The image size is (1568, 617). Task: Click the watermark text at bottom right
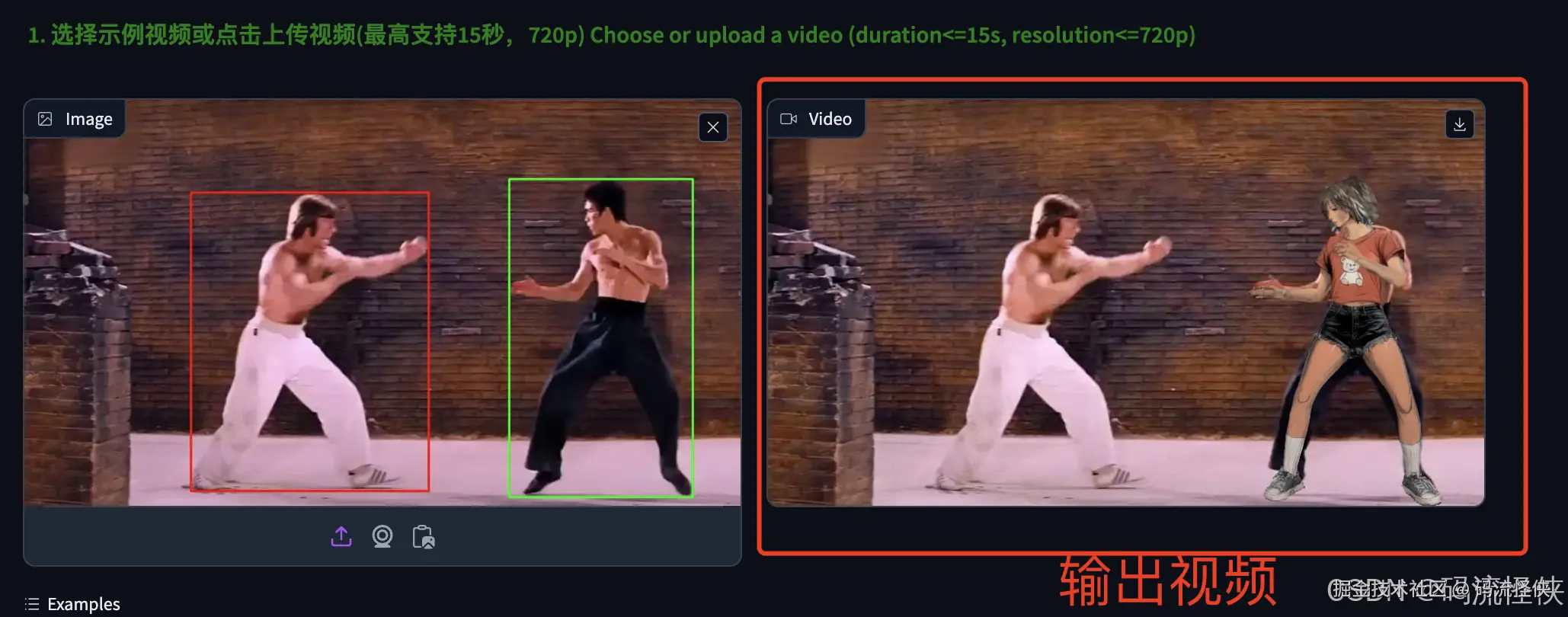(x=1445, y=590)
